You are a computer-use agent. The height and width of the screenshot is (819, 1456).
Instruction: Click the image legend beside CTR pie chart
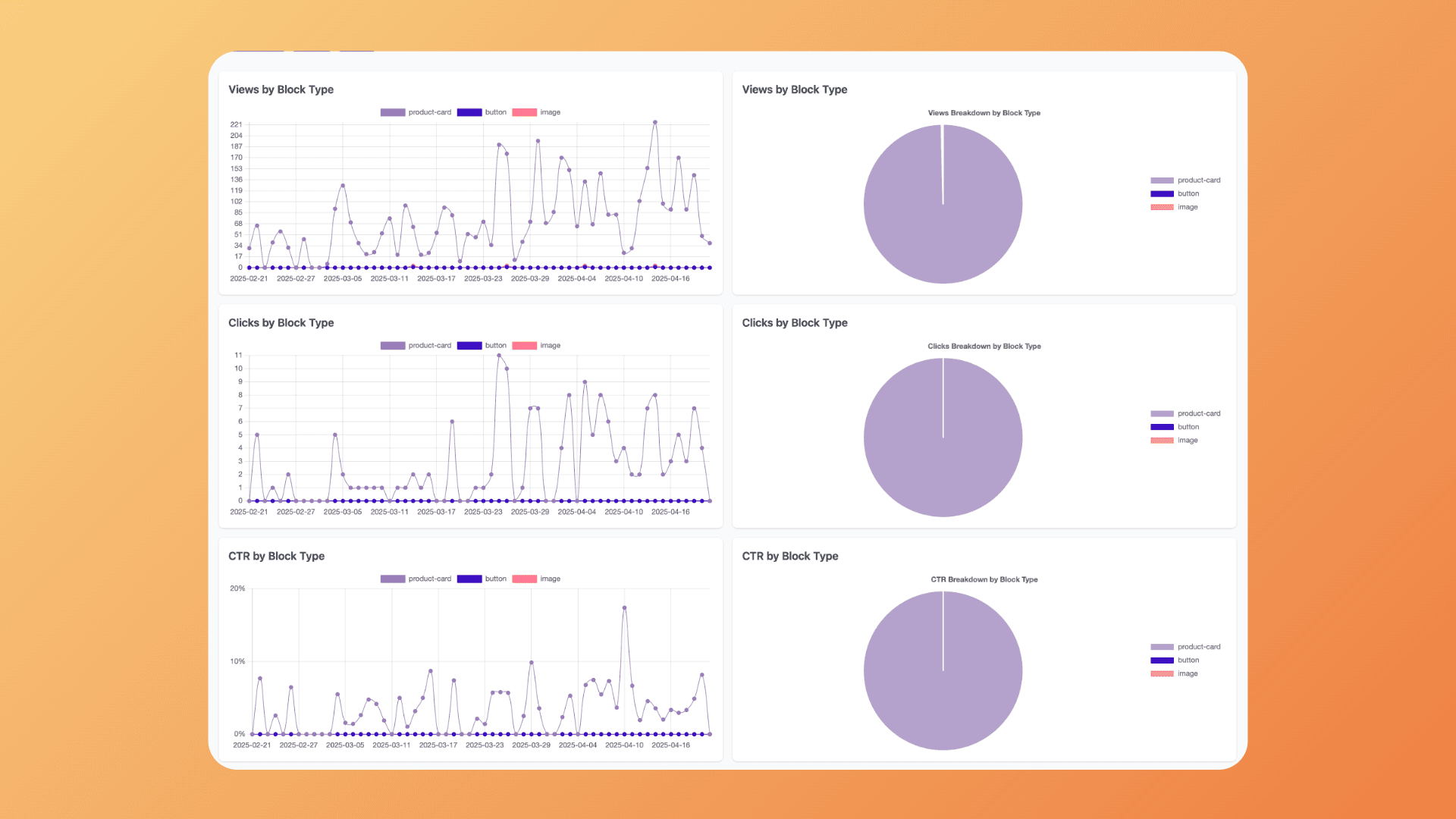tap(1175, 673)
